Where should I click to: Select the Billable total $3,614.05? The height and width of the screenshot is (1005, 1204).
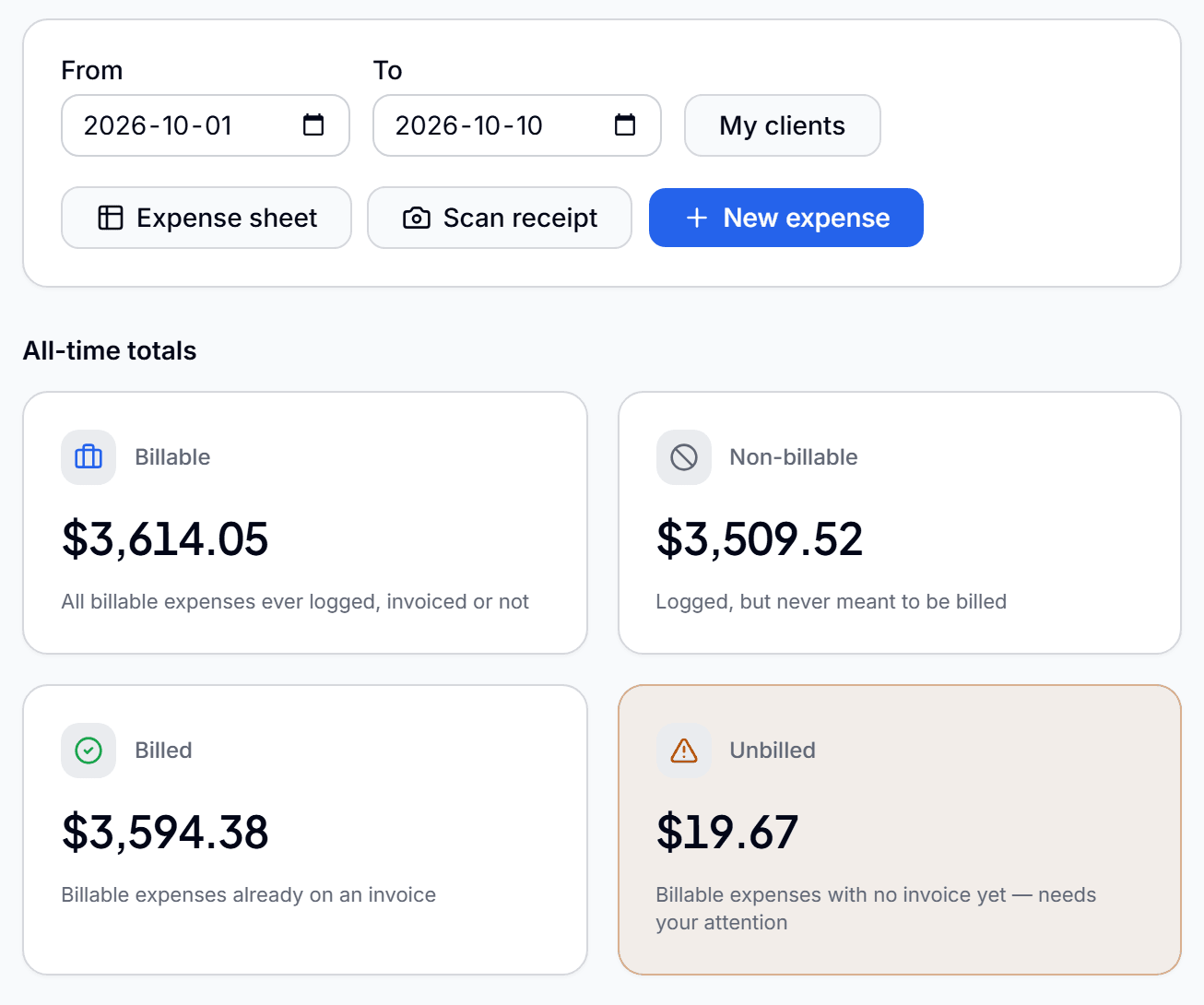click(165, 539)
